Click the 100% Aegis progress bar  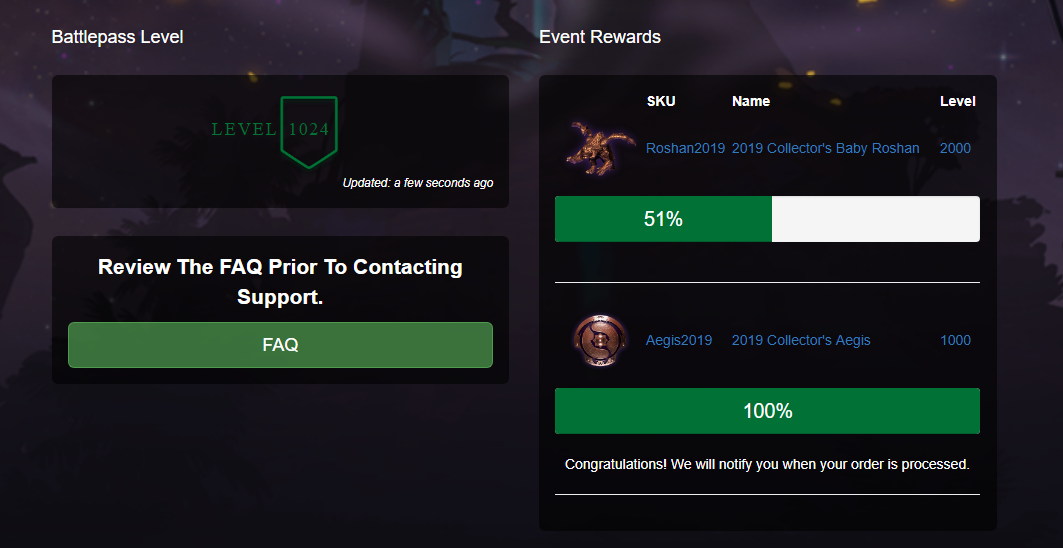tap(767, 411)
